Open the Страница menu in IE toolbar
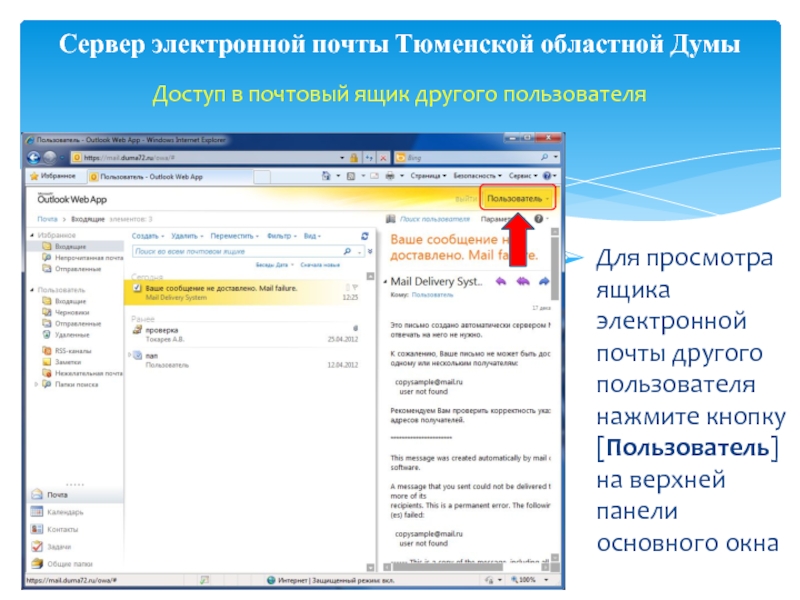800x600 pixels. coord(428,176)
